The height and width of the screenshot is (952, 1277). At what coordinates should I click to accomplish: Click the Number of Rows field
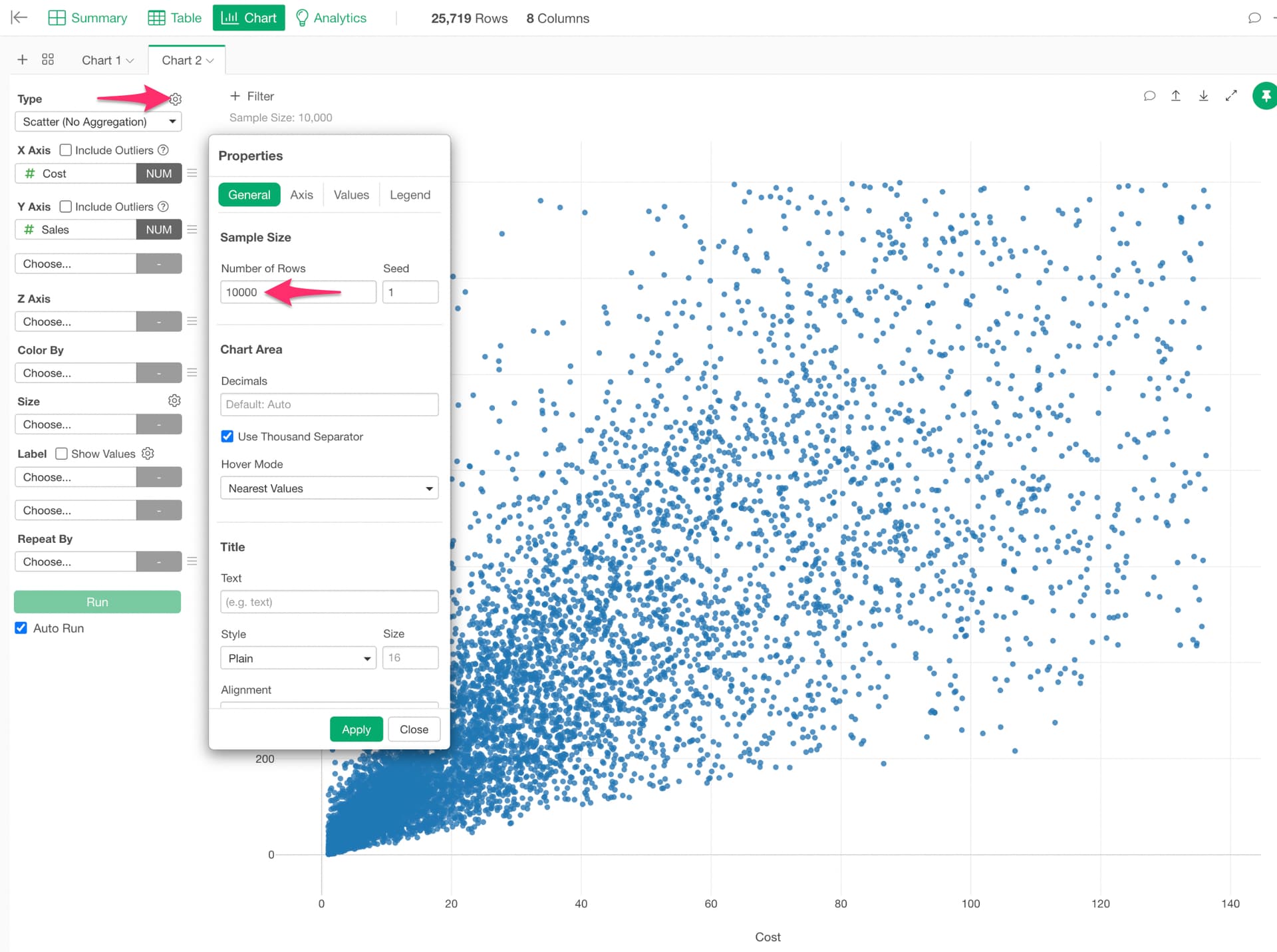pyautogui.click(x=298, y=292)
